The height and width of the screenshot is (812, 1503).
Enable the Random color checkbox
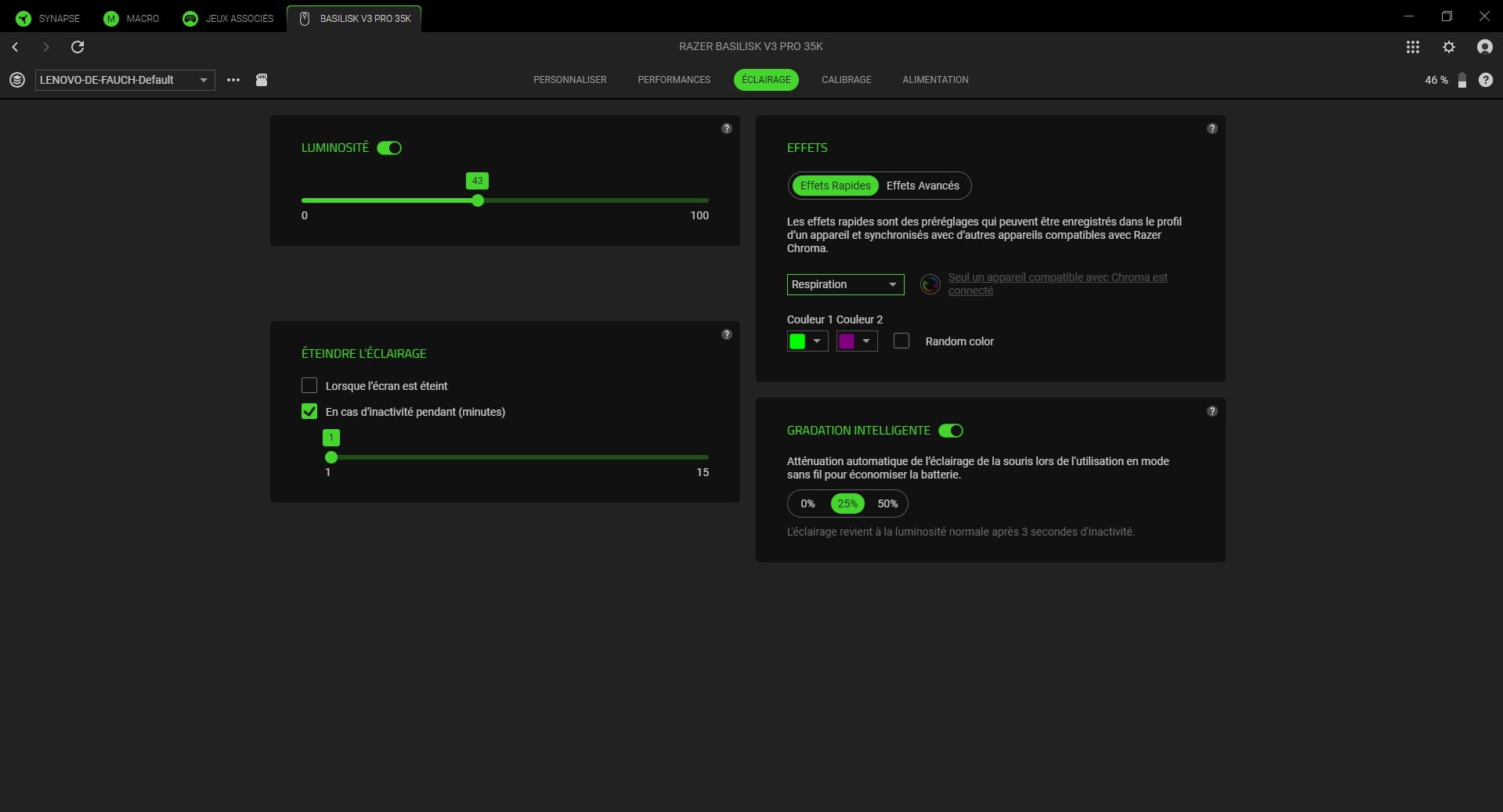tap(901, 341)
